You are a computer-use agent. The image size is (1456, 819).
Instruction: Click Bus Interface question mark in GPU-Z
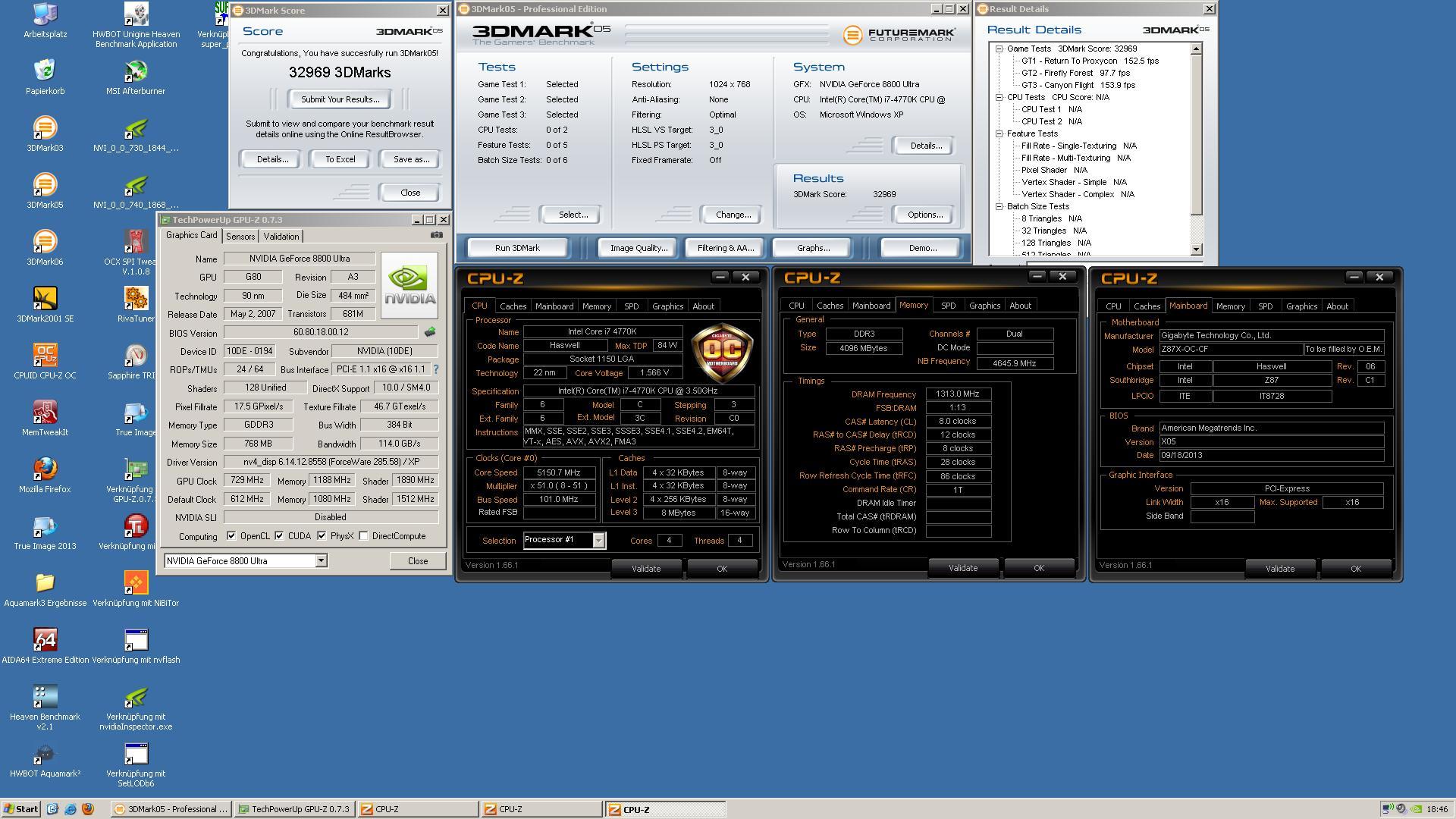point(435,369)
